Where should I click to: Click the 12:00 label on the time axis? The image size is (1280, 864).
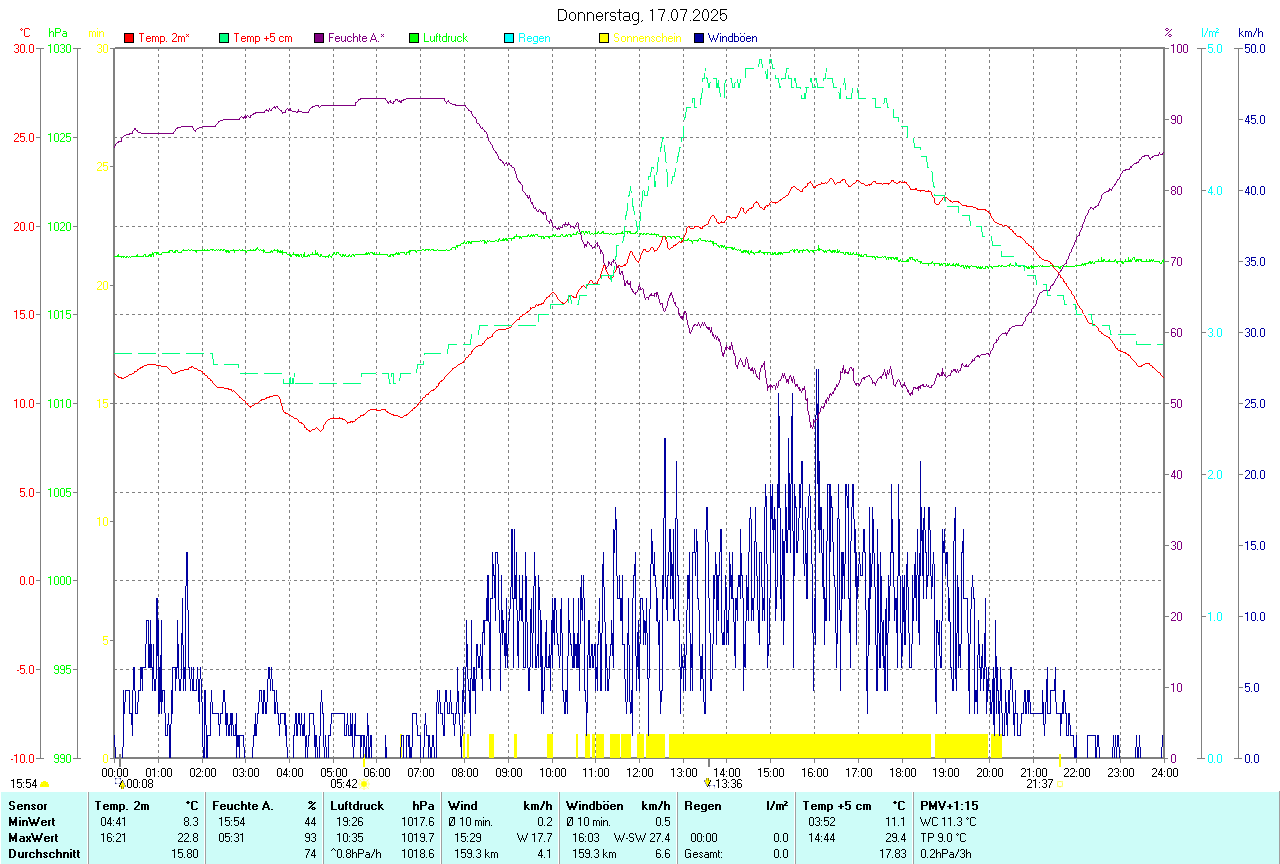pyautogui.click(x=640, y=772)
